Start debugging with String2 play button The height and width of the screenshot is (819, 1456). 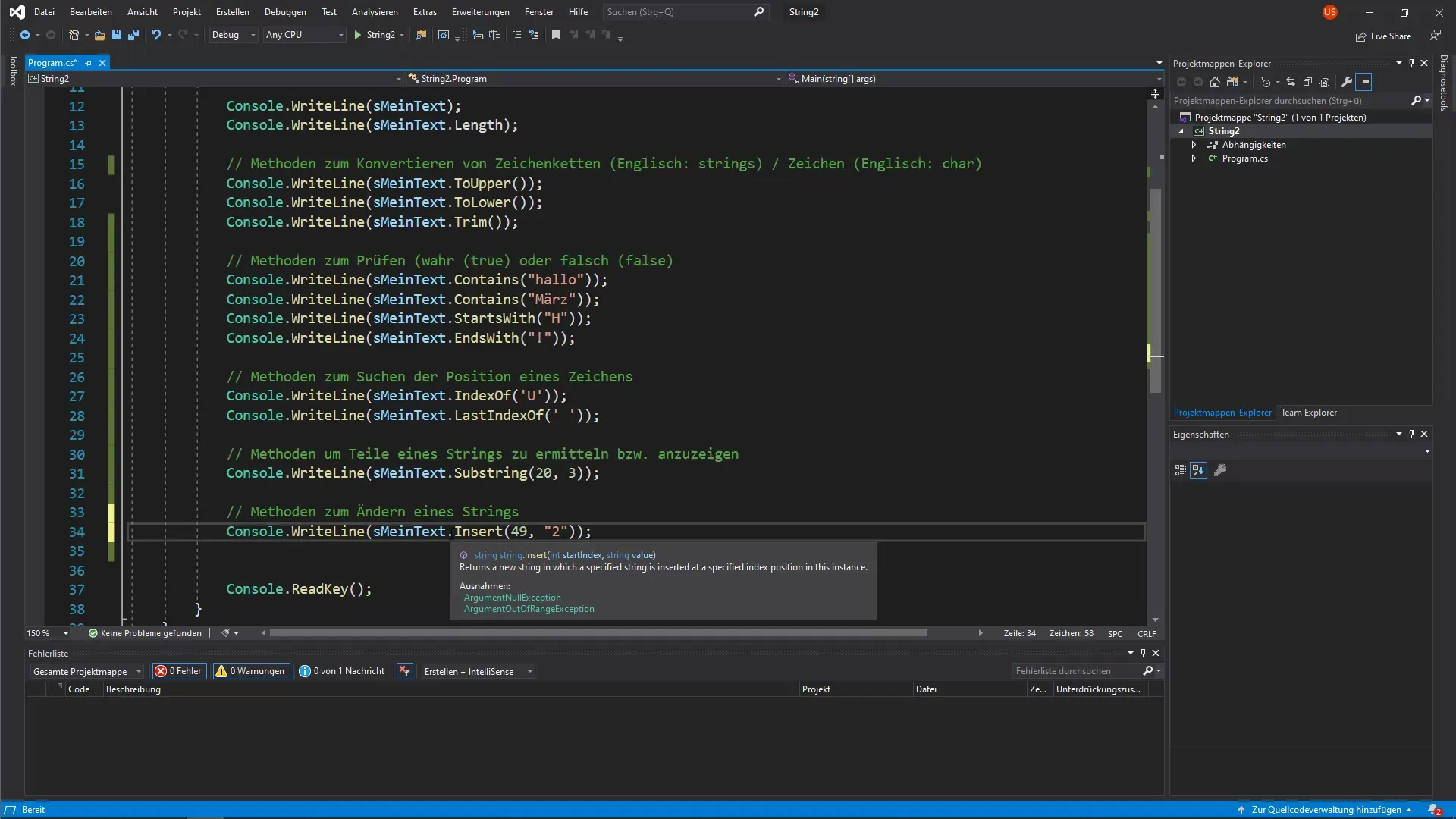358,35
